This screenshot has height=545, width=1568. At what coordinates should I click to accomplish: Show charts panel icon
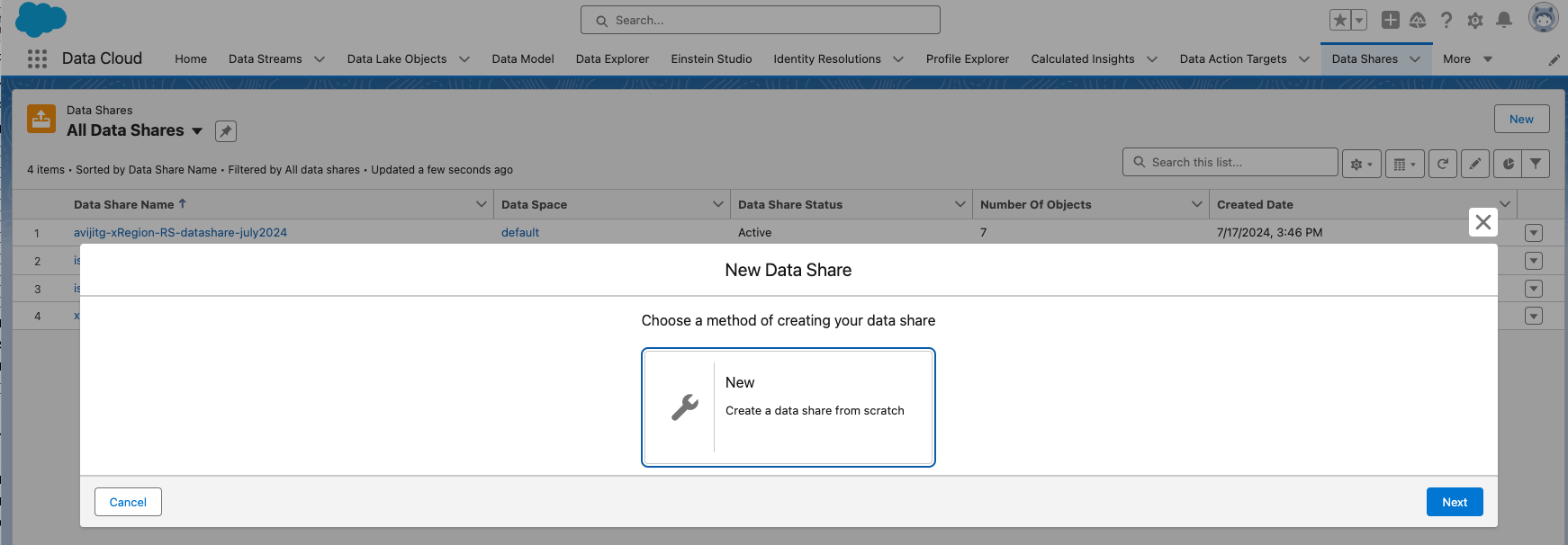[1508, 164]
